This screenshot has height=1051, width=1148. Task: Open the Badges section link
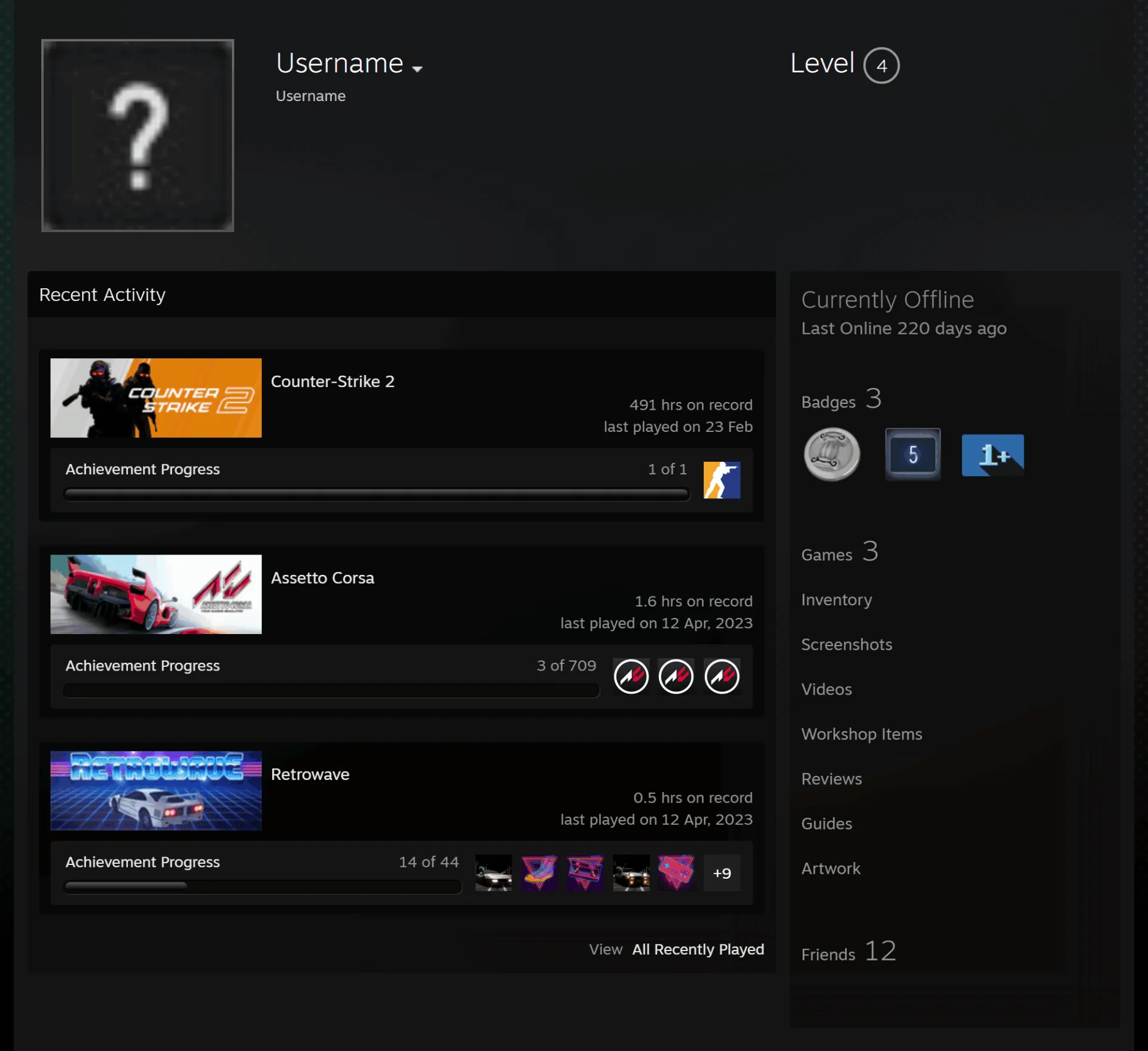pos(841,400)
